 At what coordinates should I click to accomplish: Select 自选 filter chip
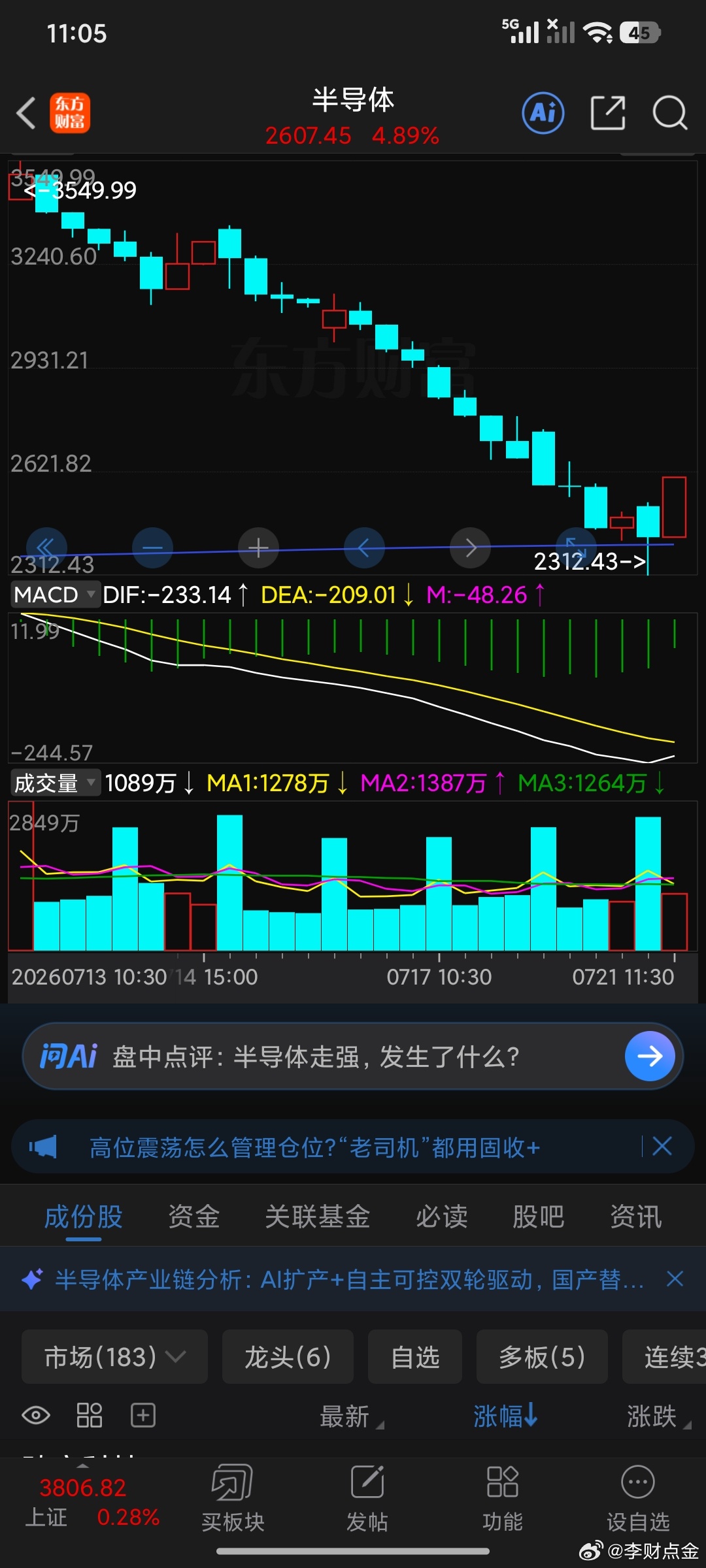(x=415, y=1357)
